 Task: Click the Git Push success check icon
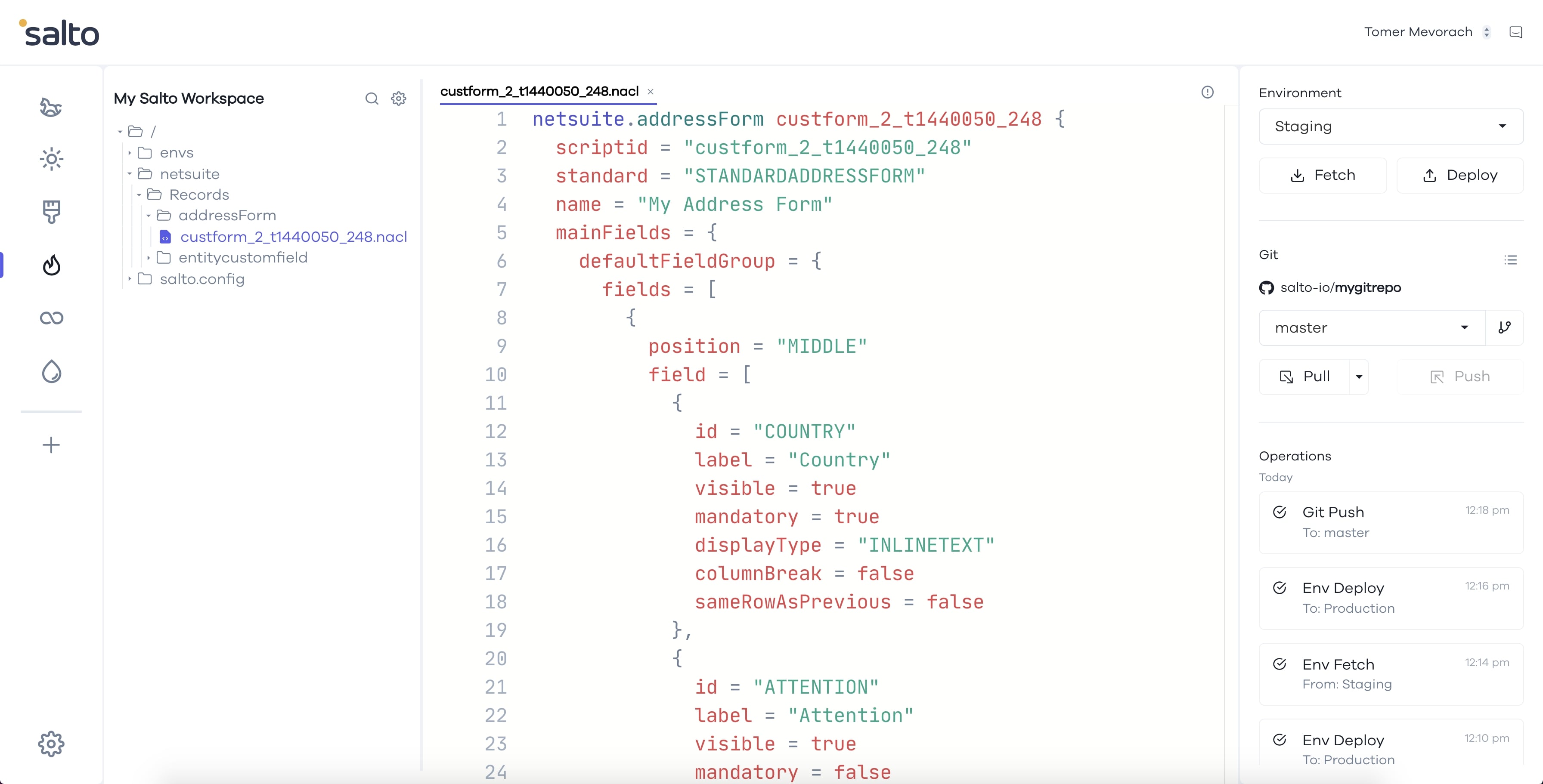coord(1280,512)
